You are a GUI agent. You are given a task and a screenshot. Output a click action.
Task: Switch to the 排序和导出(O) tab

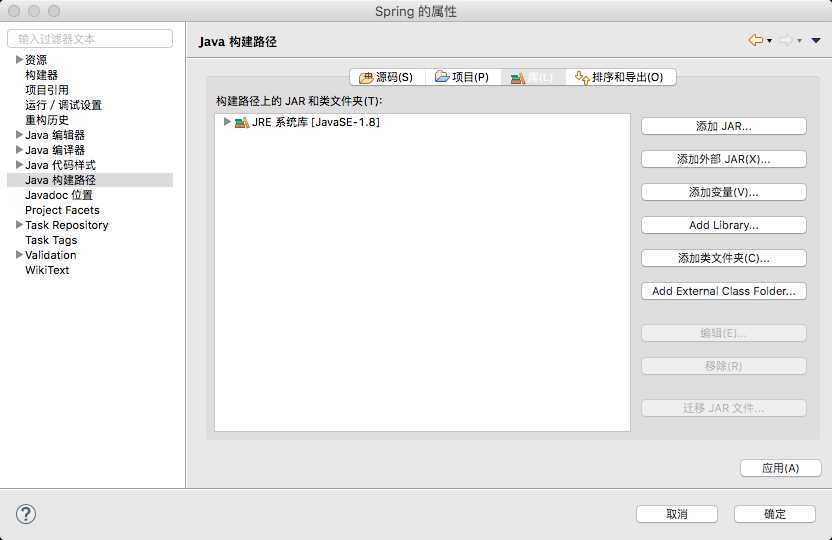coord(620,77)
